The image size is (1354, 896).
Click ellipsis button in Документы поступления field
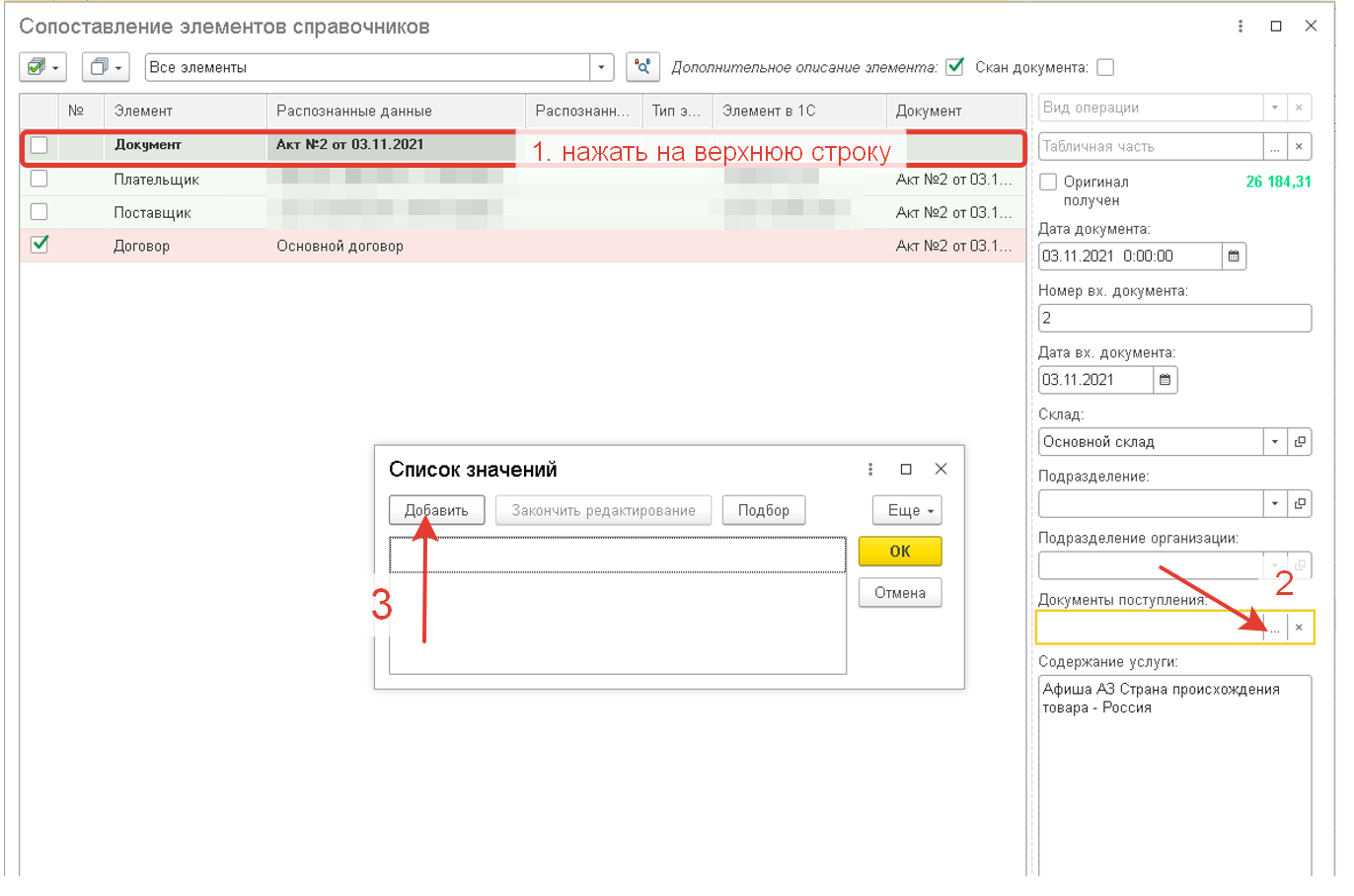1275,628
